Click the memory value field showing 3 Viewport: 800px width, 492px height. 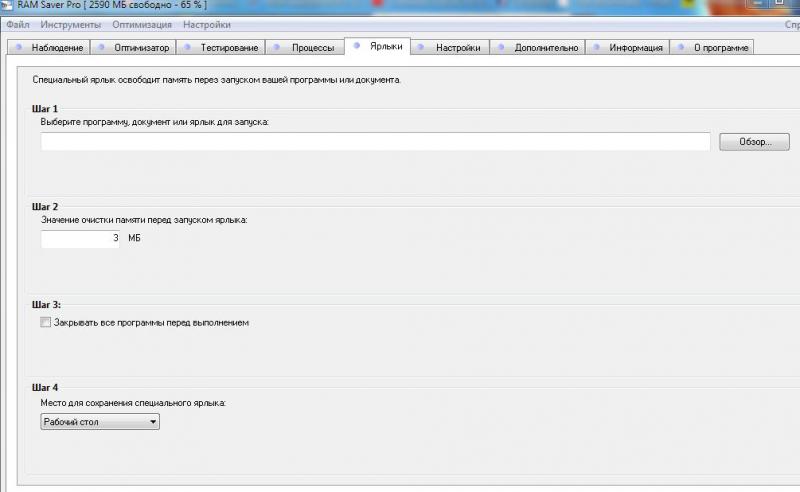click(x=80, y=238)
